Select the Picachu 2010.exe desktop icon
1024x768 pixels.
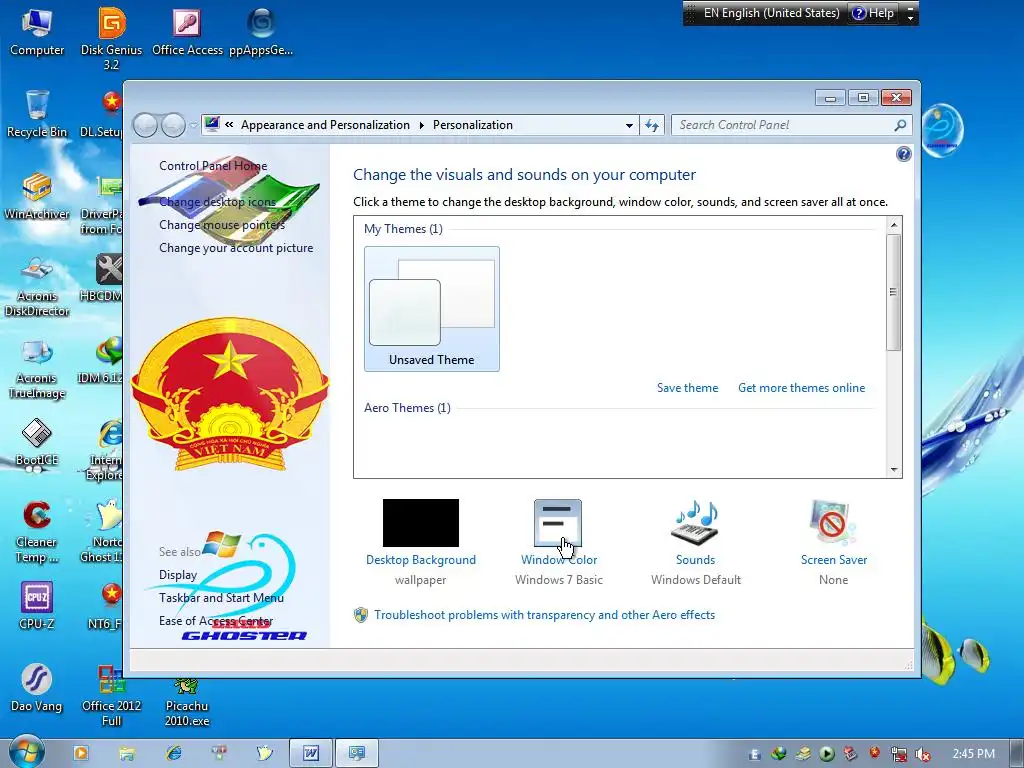click(187, 702)
